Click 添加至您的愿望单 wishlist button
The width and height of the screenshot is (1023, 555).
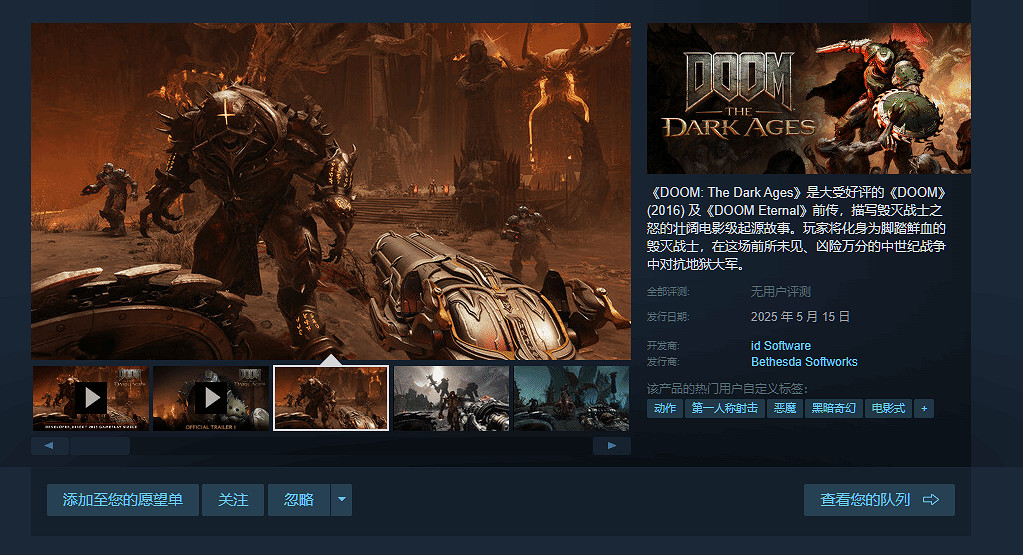point(123,500)
